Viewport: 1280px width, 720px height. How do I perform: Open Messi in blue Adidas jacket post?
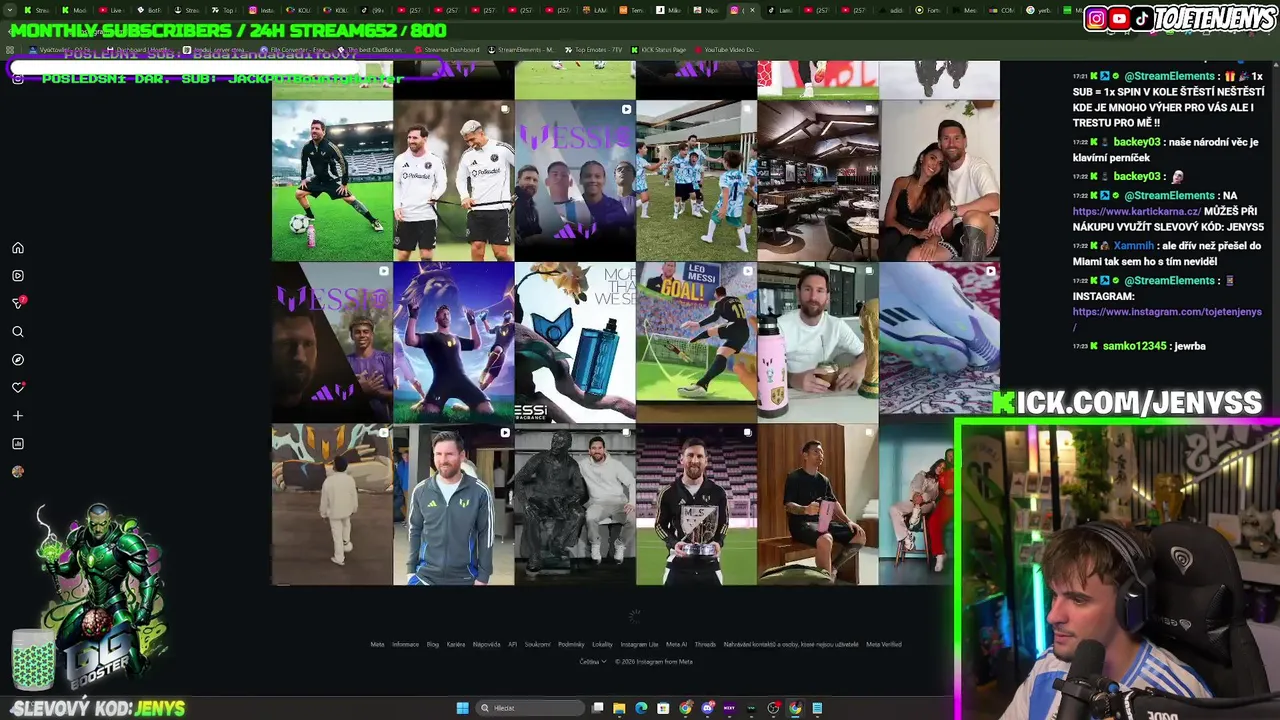pyautogui.click(x=453, y=504)
